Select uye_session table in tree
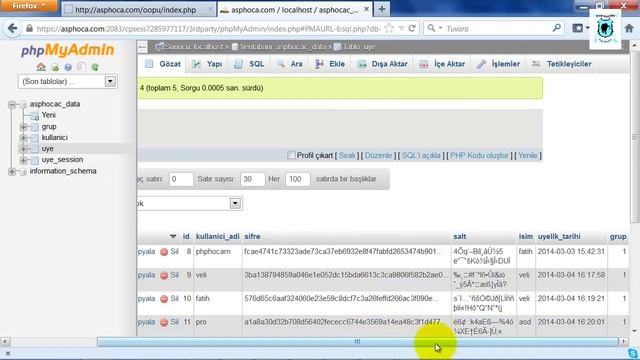This screenshot has width=640, height=360. coord(62,160)
